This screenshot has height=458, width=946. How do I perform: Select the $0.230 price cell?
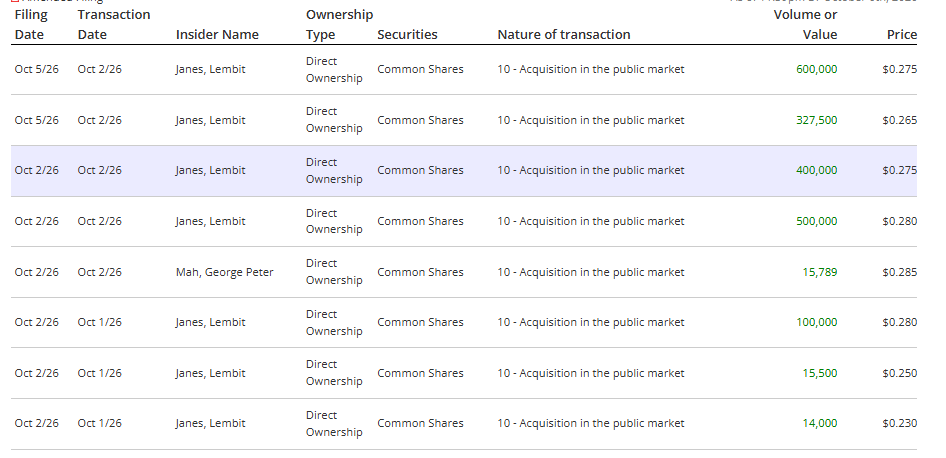(x=900, y=423)
